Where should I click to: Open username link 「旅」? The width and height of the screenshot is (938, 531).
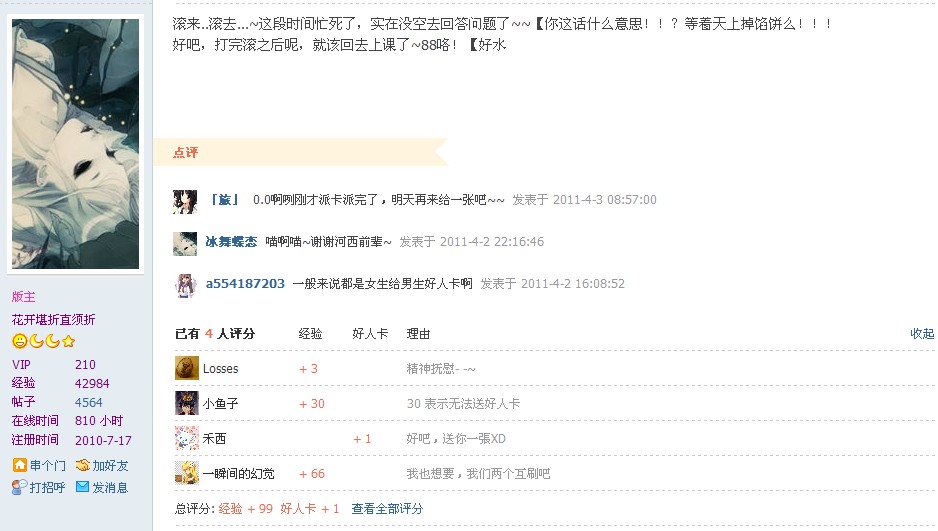pos(225,200)
